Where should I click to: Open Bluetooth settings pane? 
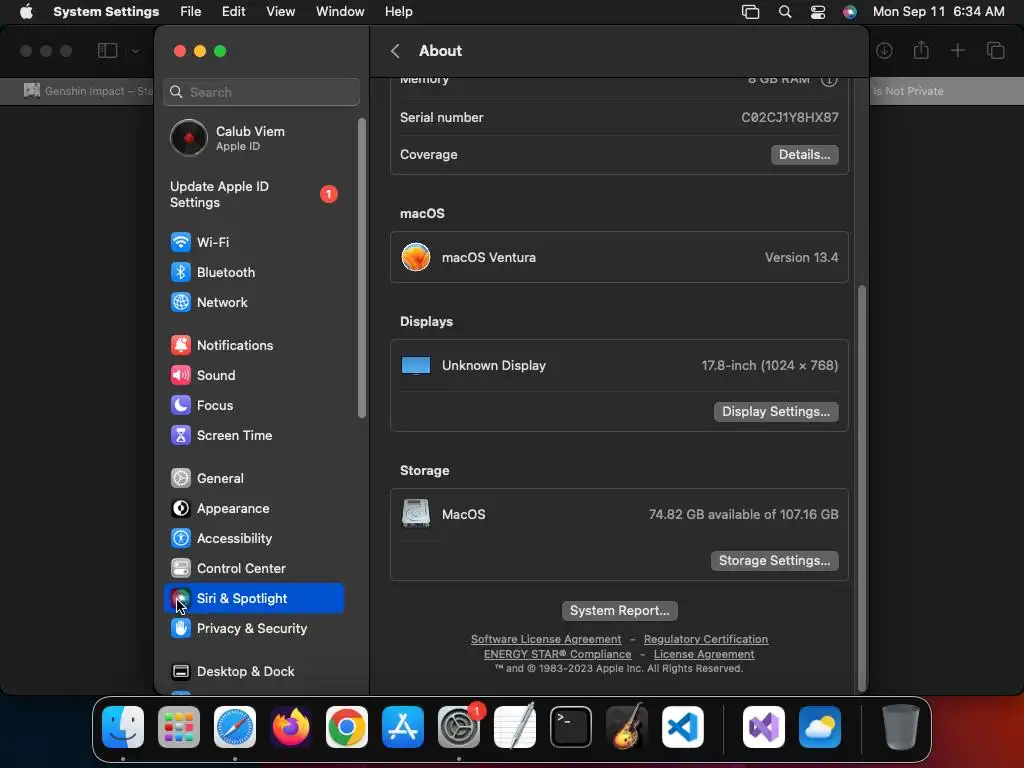point(253,272)
